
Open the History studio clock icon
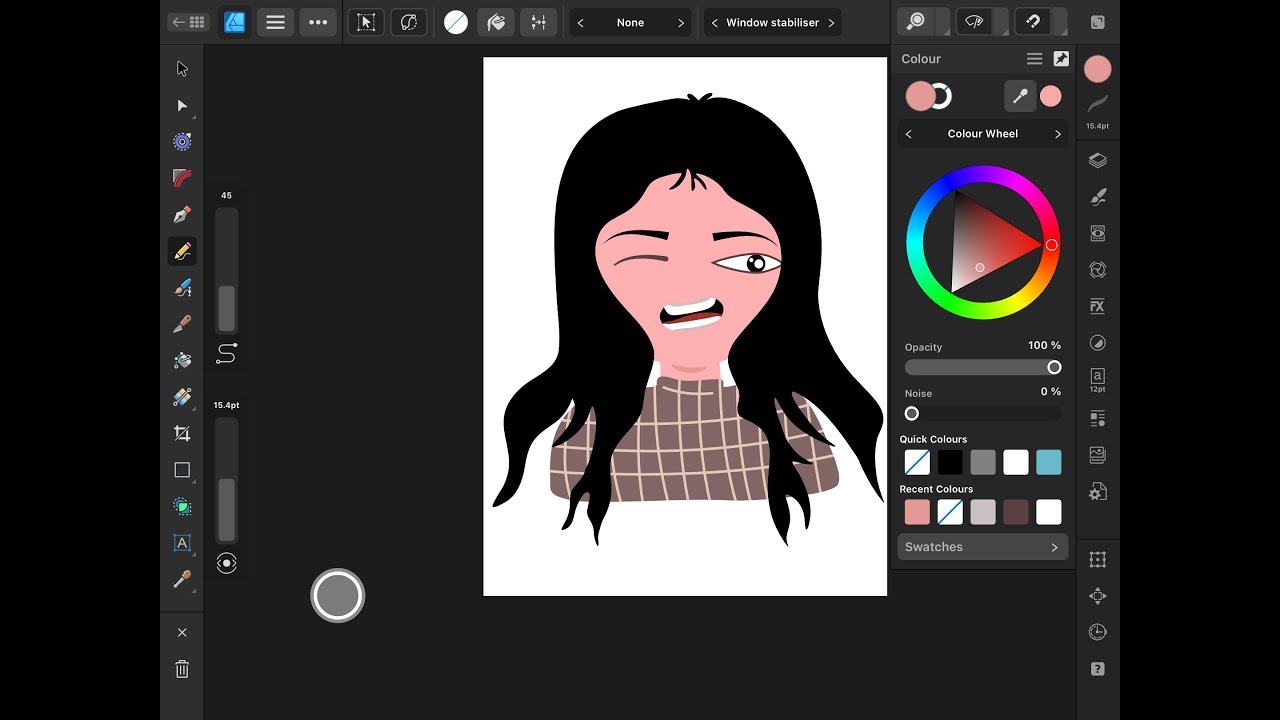[x=1098, y=632]
